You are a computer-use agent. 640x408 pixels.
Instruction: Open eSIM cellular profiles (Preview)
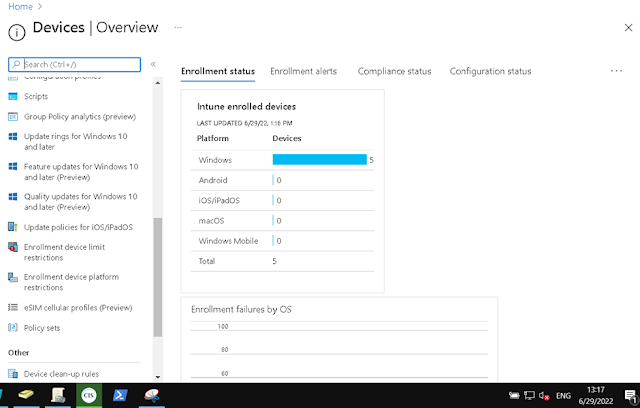(x=78, y=308)
